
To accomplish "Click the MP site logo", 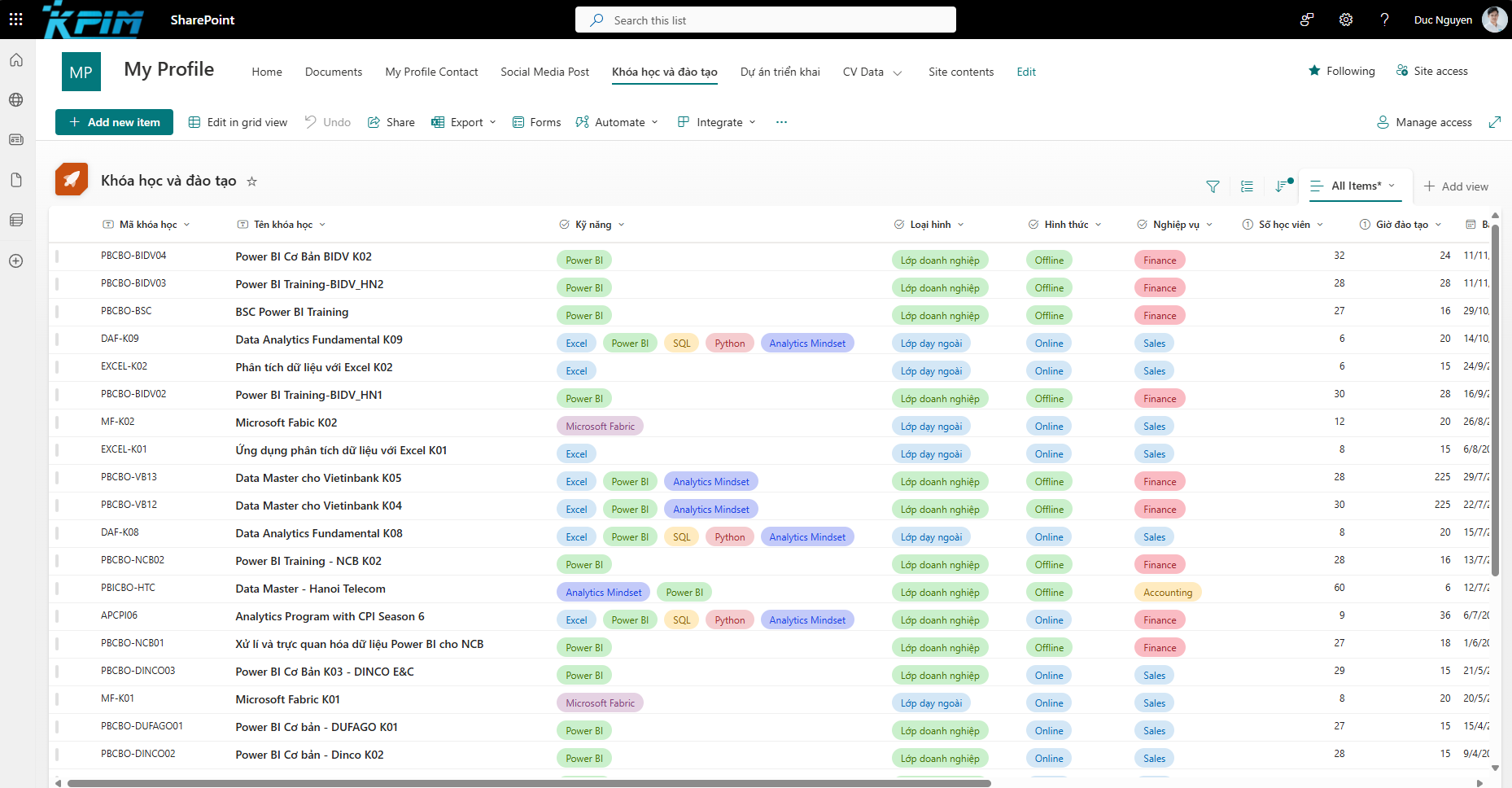I will (x=81, y=72).
